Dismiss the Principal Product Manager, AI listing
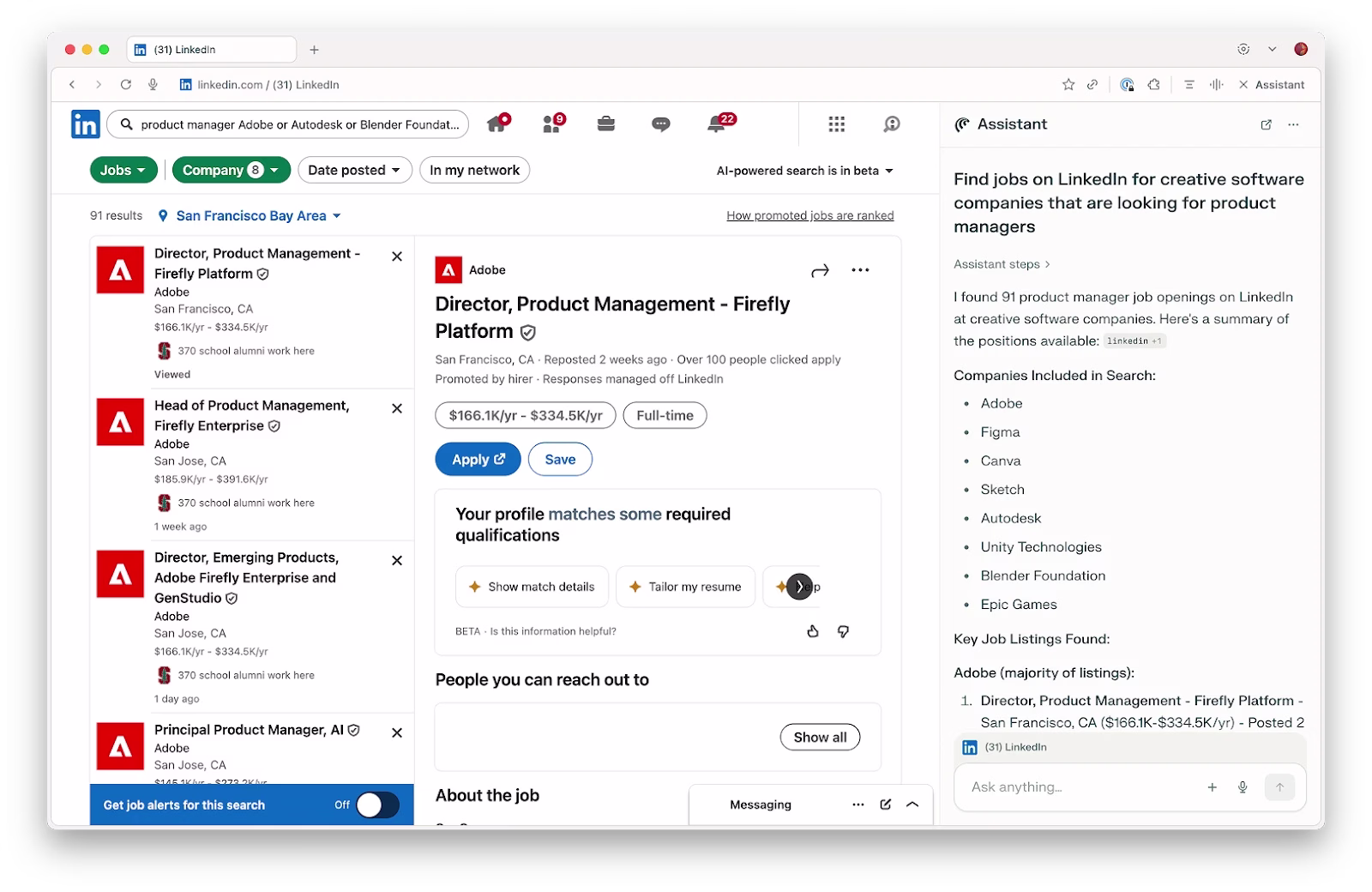The image size is (1372, 892). [397, 732]
